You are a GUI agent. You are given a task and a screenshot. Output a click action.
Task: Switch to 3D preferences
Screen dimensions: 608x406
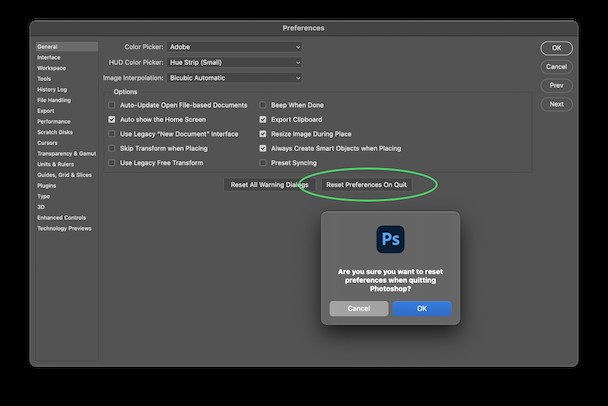pyautogui.click(x=41, y=207)
